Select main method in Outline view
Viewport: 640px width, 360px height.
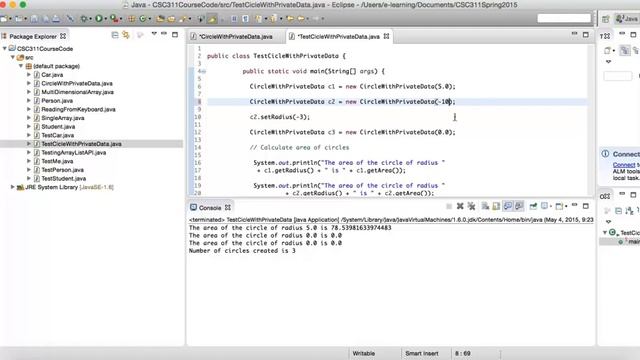tap(630, 242)
